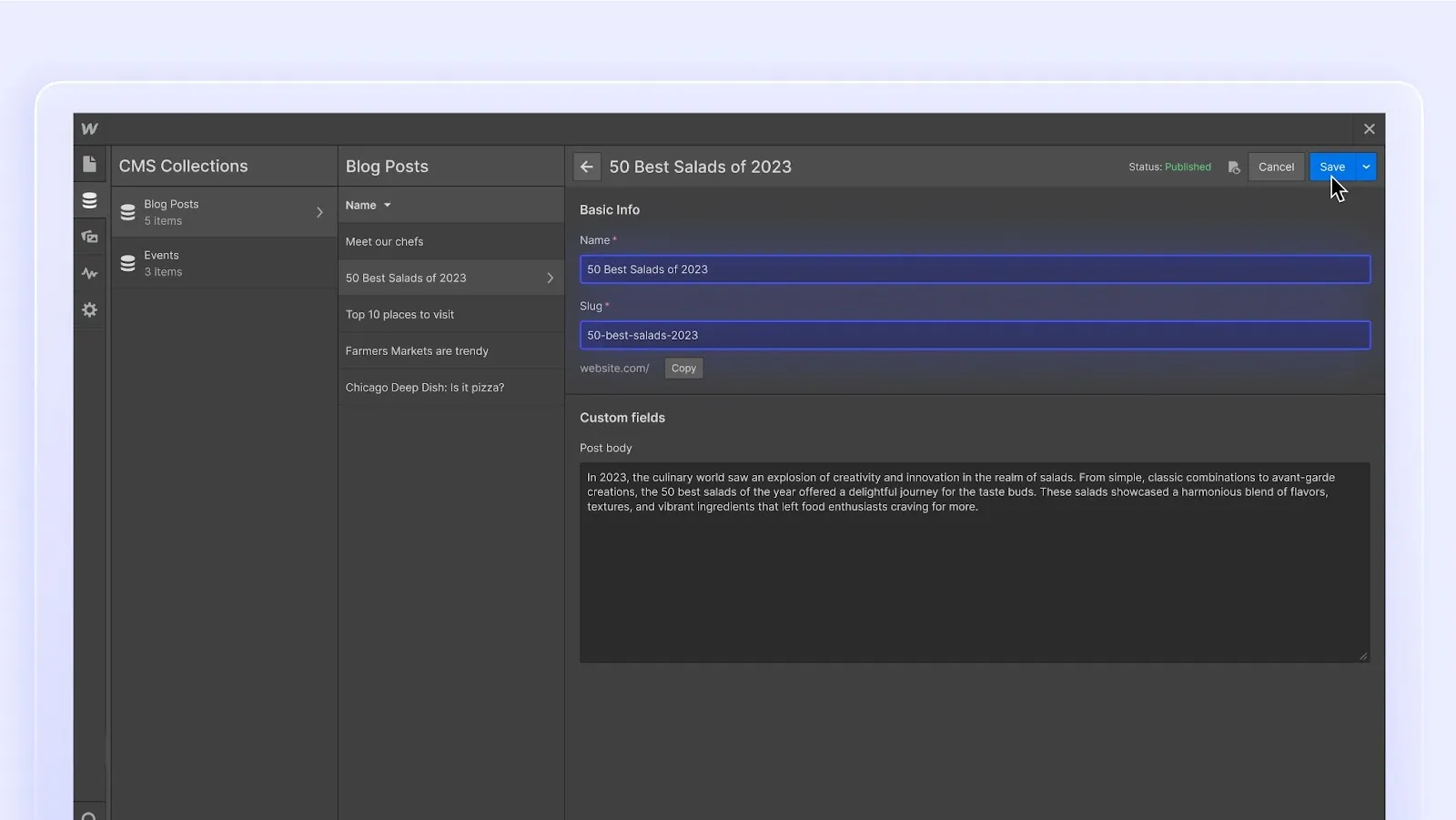This screenshot has width=1456, height=820.
Task: Click the back arrow next to post title
Action: (587, 167)
